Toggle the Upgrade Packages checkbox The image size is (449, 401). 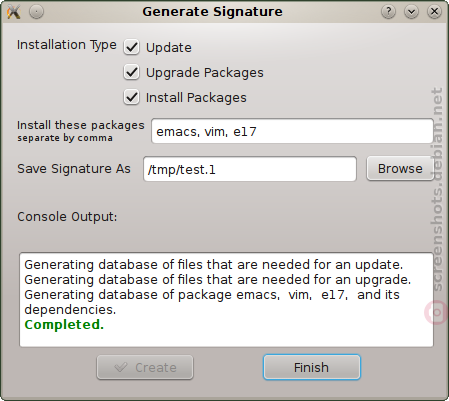(x=132, y=72)
